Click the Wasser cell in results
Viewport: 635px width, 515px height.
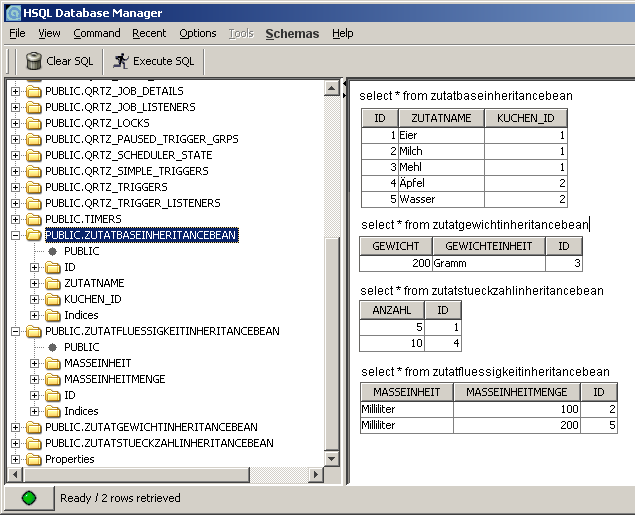441,199
